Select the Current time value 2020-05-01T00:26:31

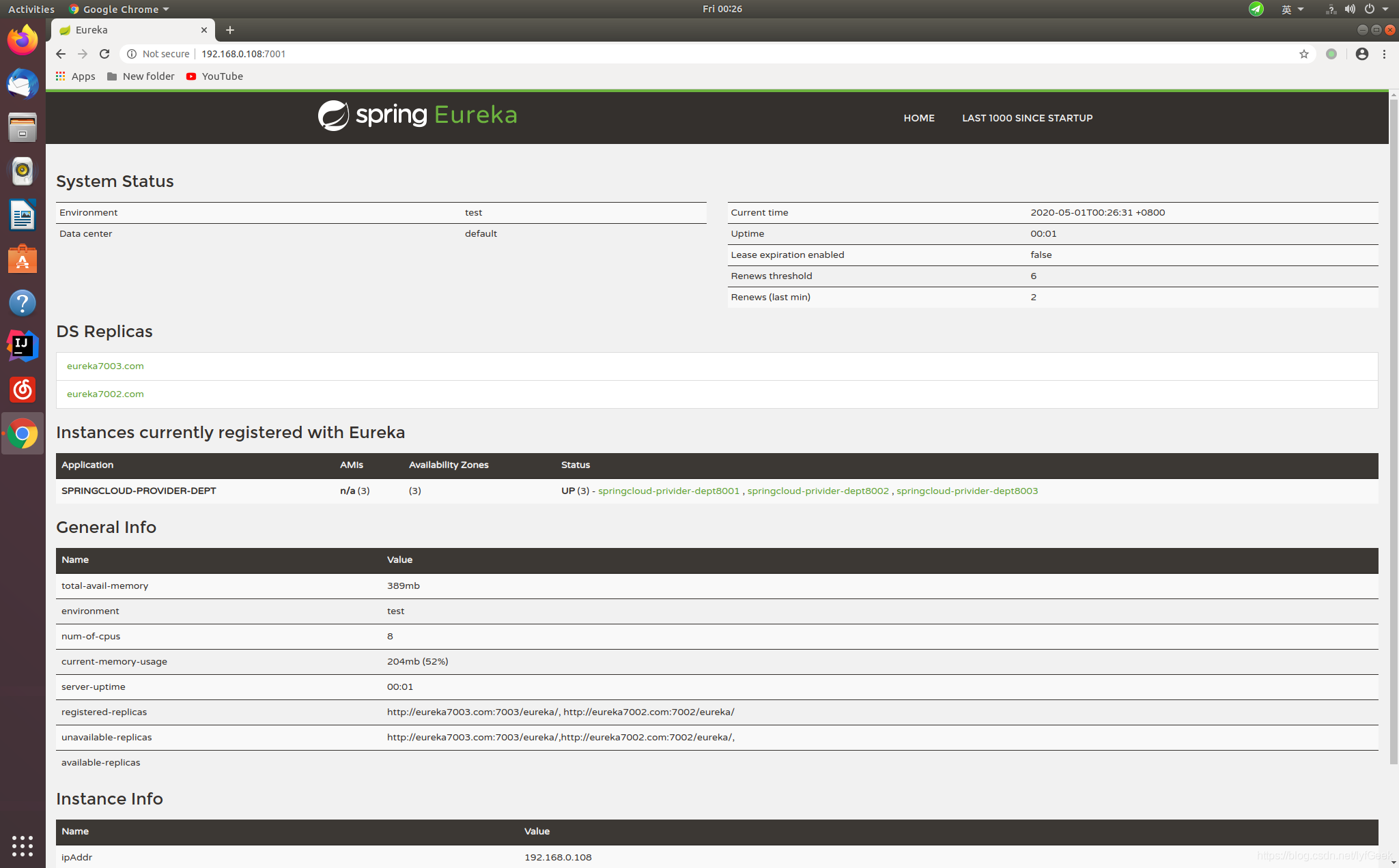tap(1097, 212)
